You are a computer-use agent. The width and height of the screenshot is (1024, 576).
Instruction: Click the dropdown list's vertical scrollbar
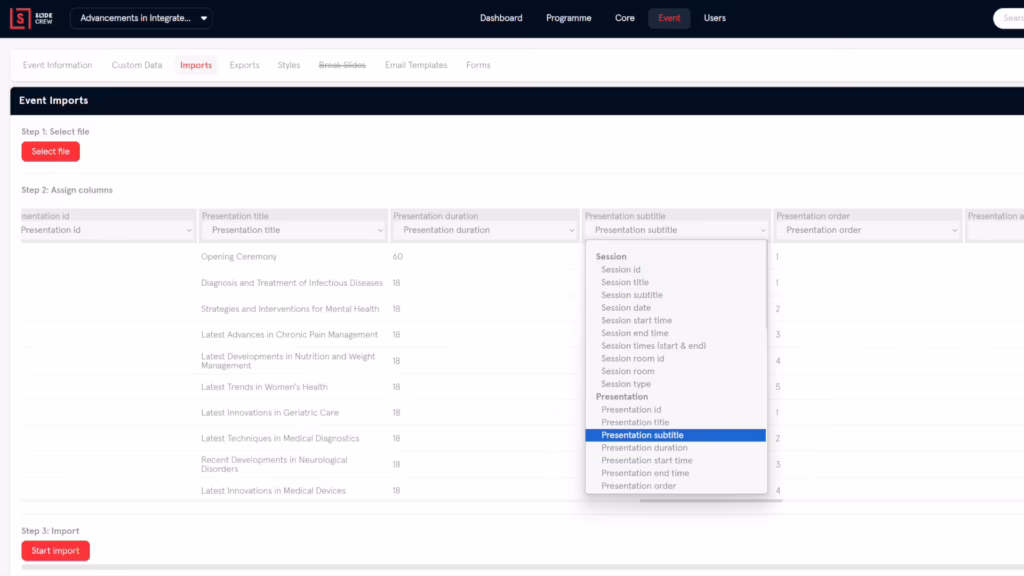click(x=767, y=285)
